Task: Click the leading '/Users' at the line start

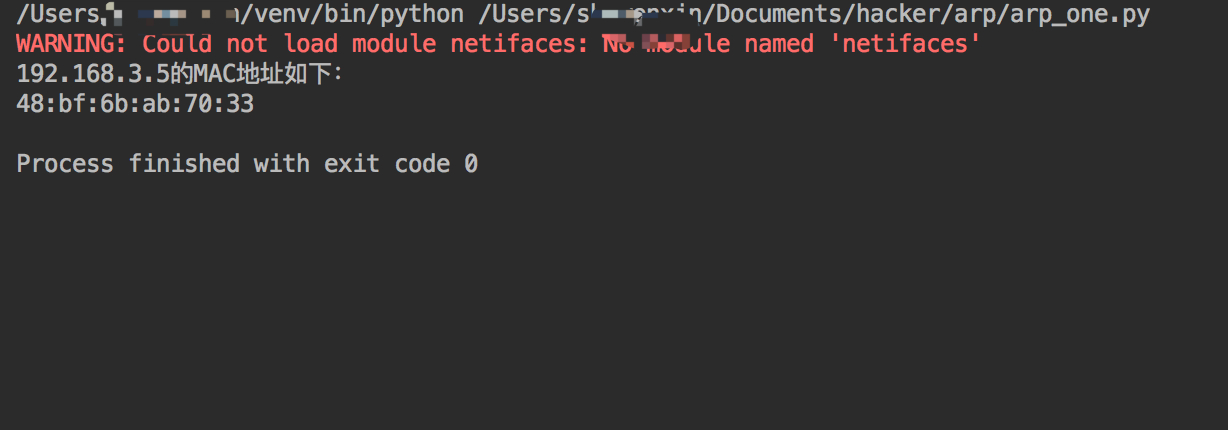Action: [59, 15]
